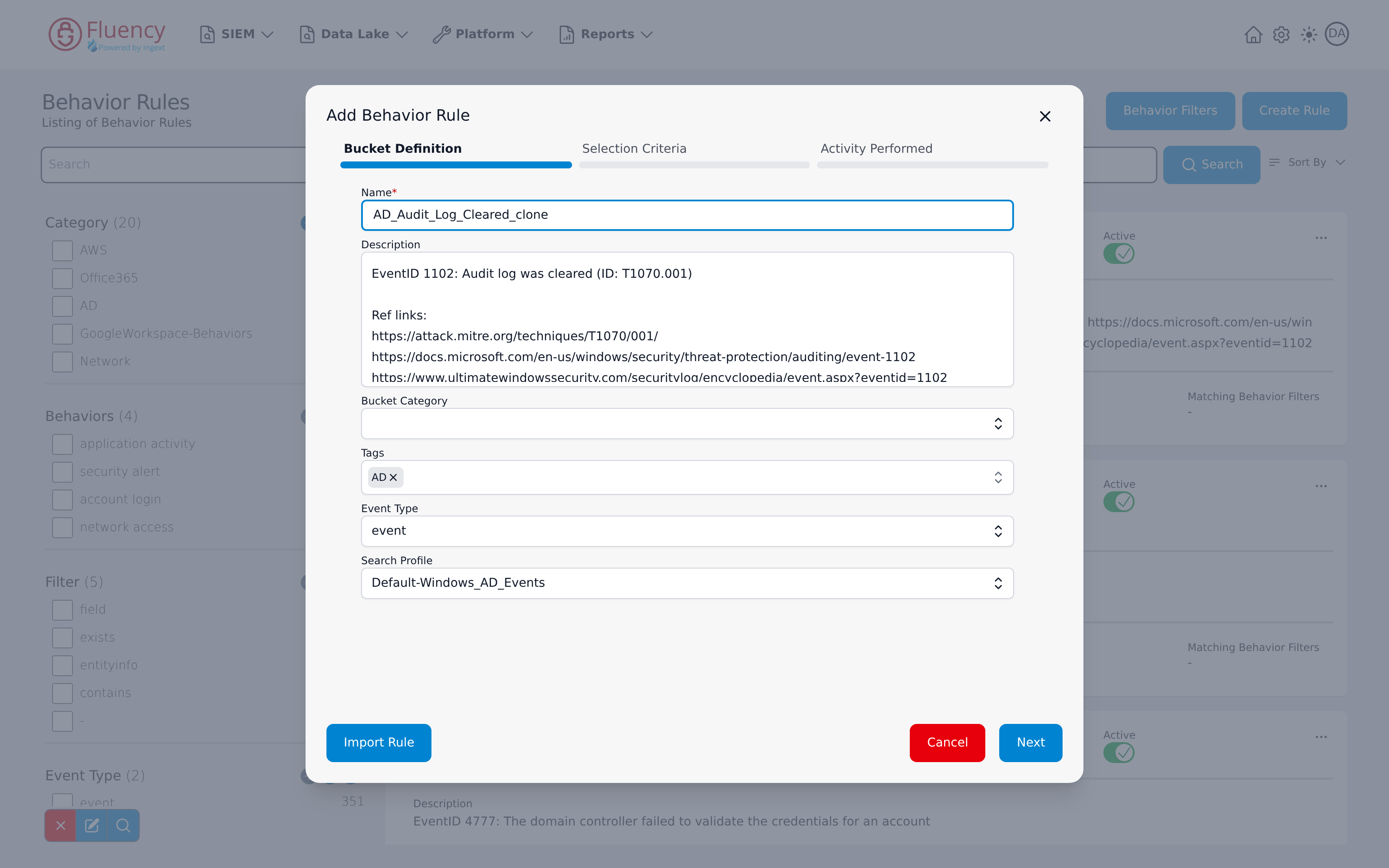
Task: Click the Next button
Action: point(1030,743)
